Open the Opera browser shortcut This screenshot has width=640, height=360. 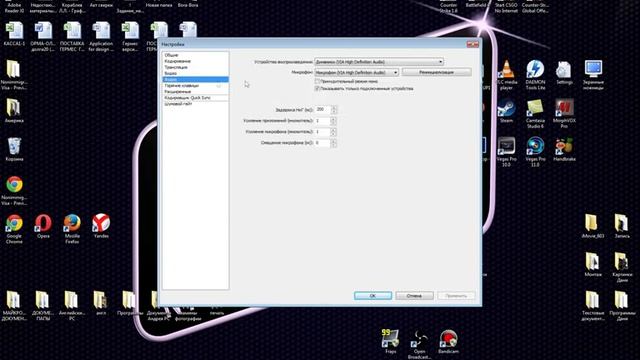click(43, 224)
